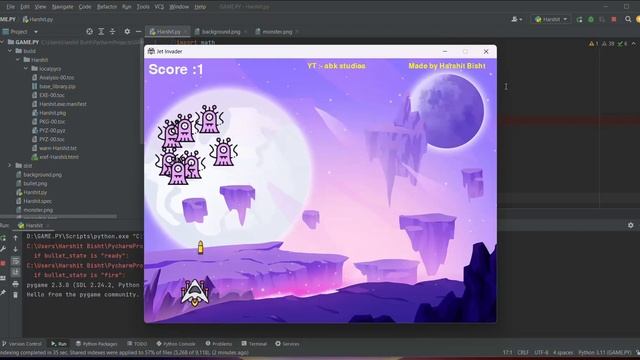
Task: Toggle Scroll to End in Run console
Action: point(16,272)
